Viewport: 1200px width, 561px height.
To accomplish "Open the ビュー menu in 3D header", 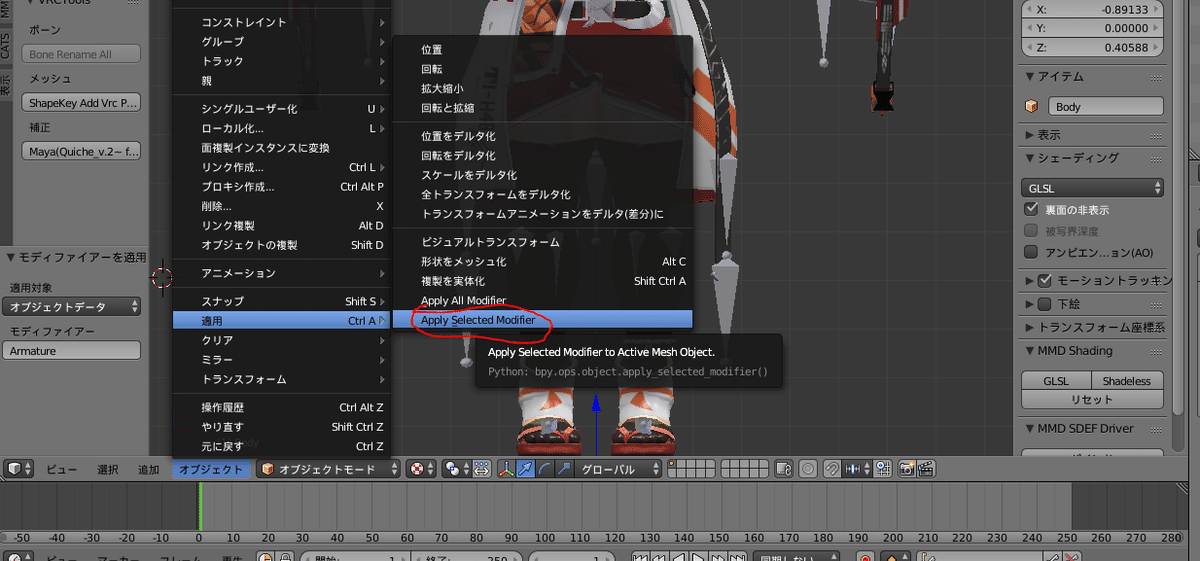I will [62, 469].
